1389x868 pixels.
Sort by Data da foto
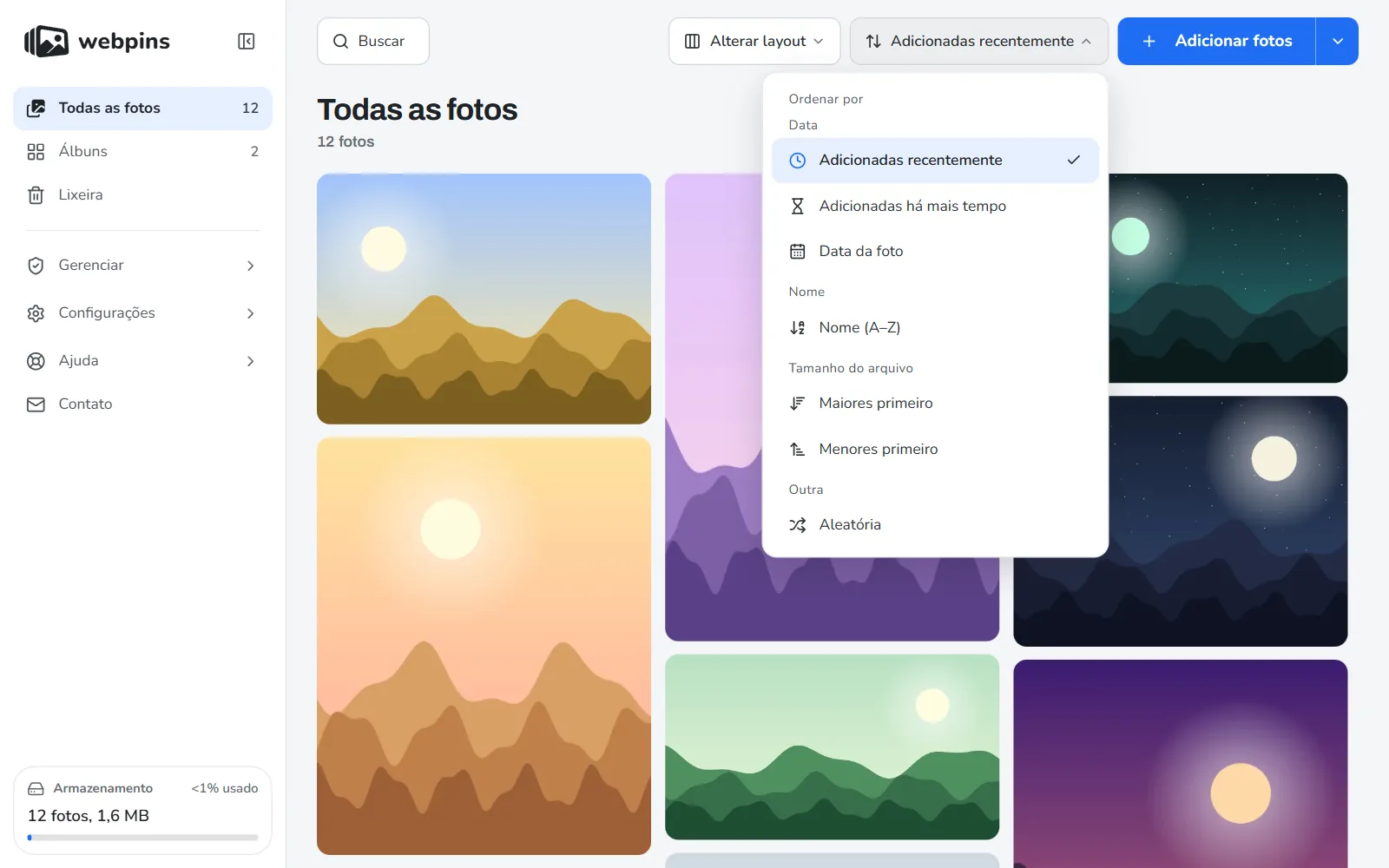click(935, 252)
